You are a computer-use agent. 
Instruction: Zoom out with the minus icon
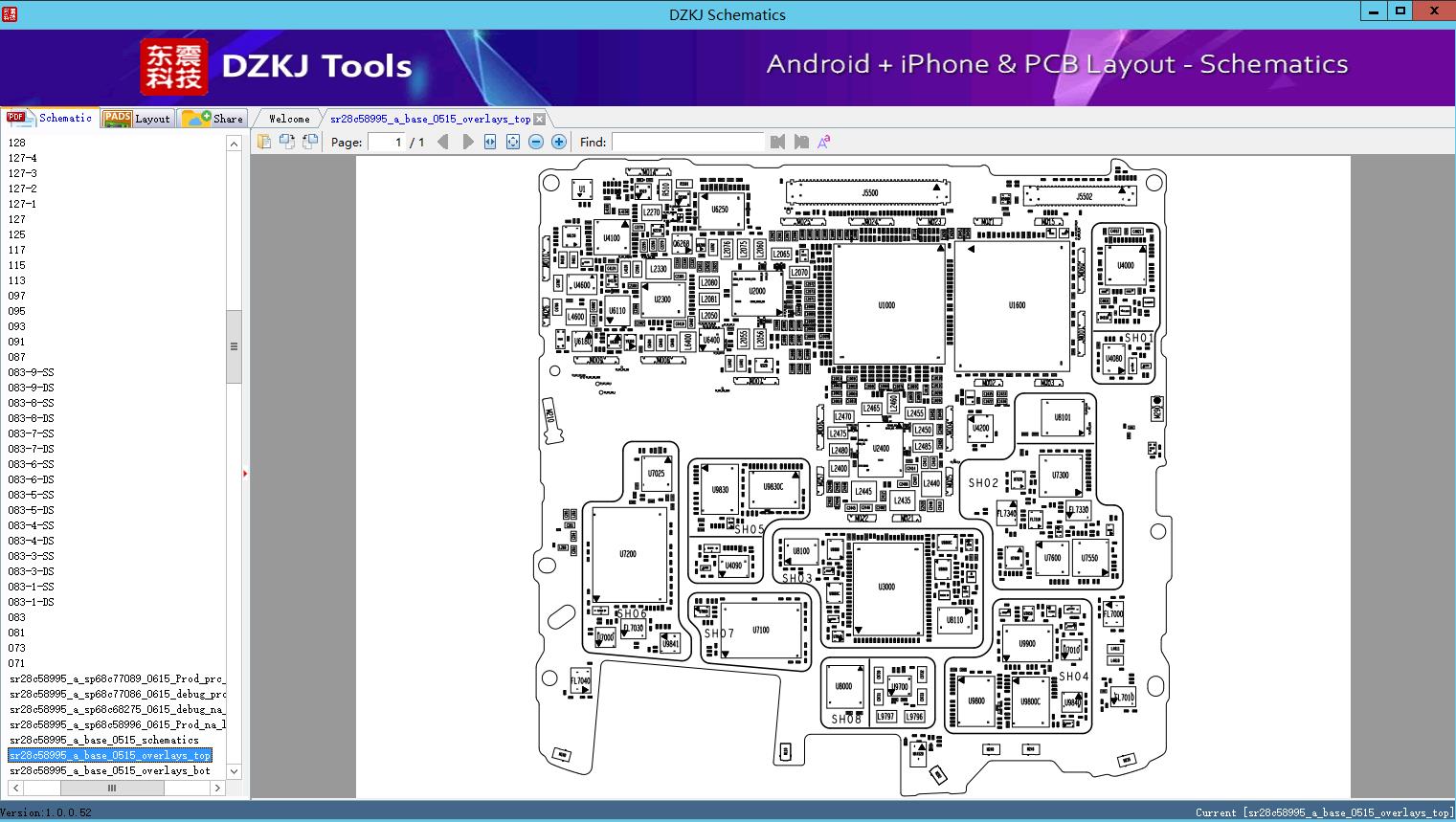[x=536, y=142]
